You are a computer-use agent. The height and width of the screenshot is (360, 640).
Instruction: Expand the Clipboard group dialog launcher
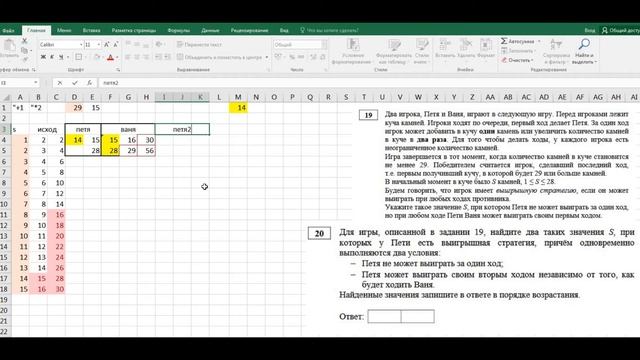coord(34,70)
